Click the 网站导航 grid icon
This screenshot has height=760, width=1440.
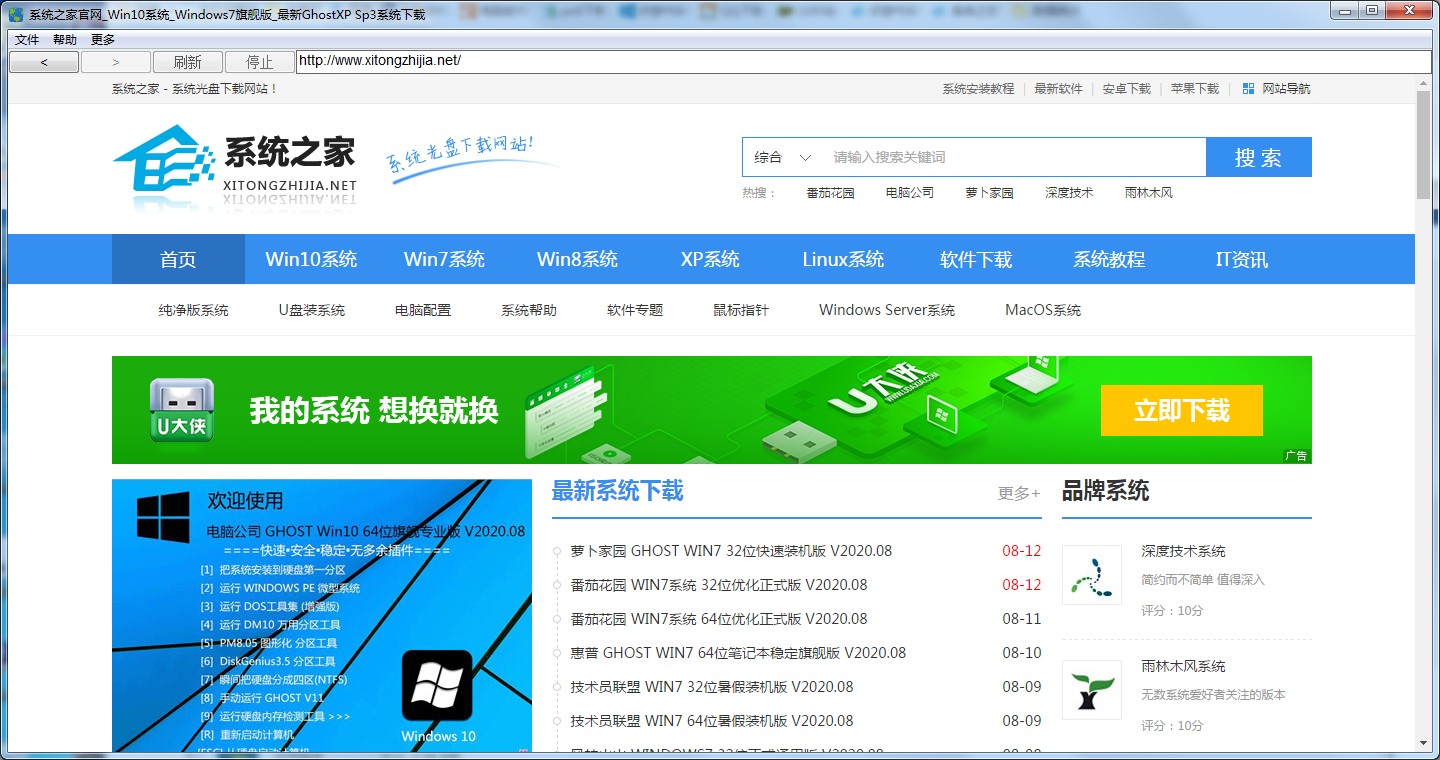pos(1248,89)
